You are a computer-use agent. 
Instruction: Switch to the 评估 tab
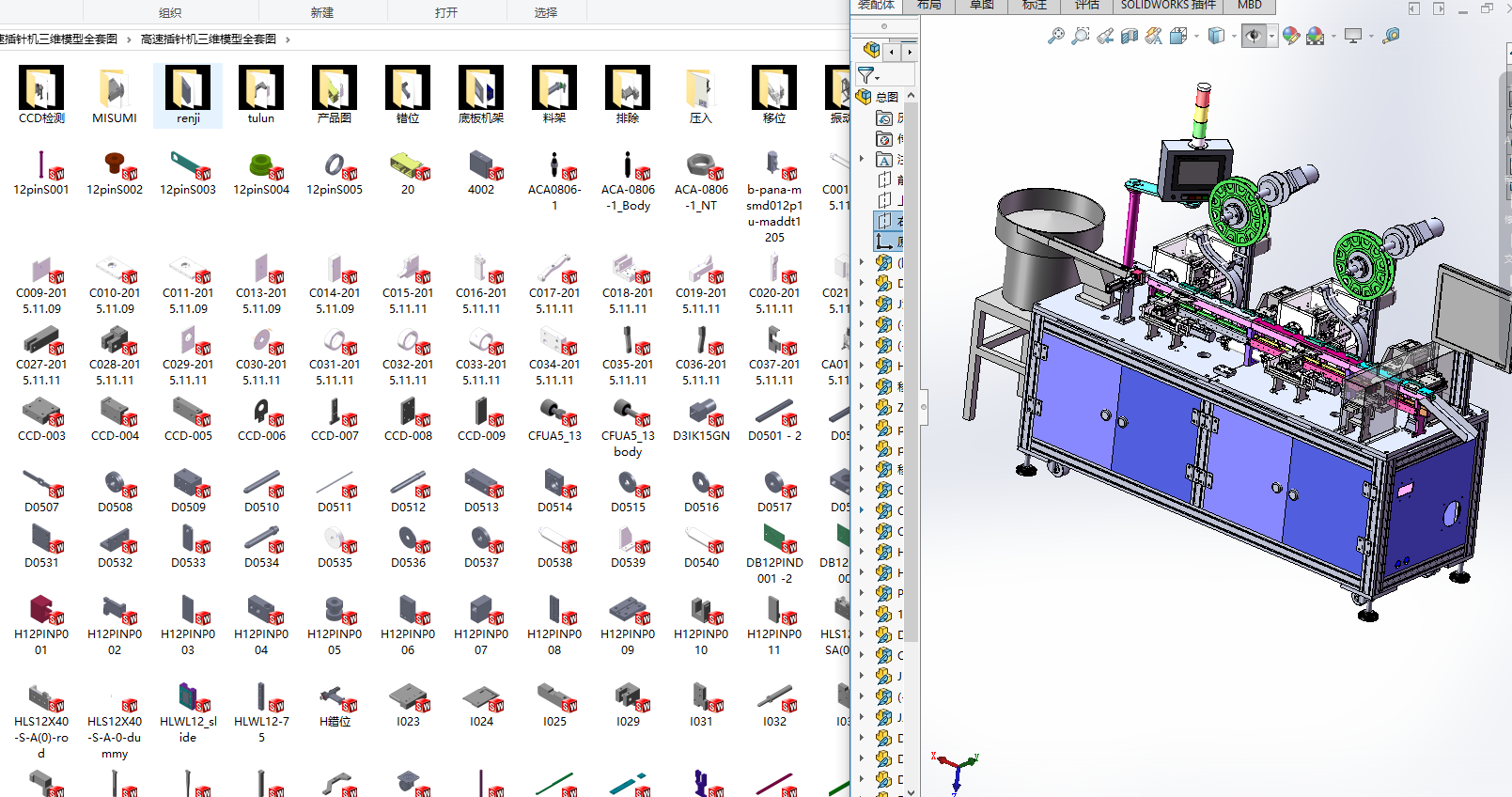(1086, 6)
